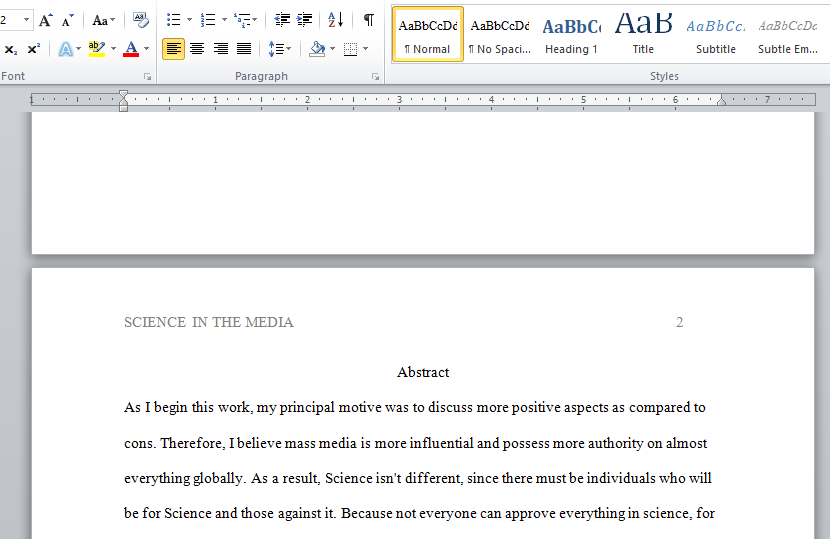Click the Shading paint bucket icon
This screenshot has width=830, height=539.
tap(317, 49)
